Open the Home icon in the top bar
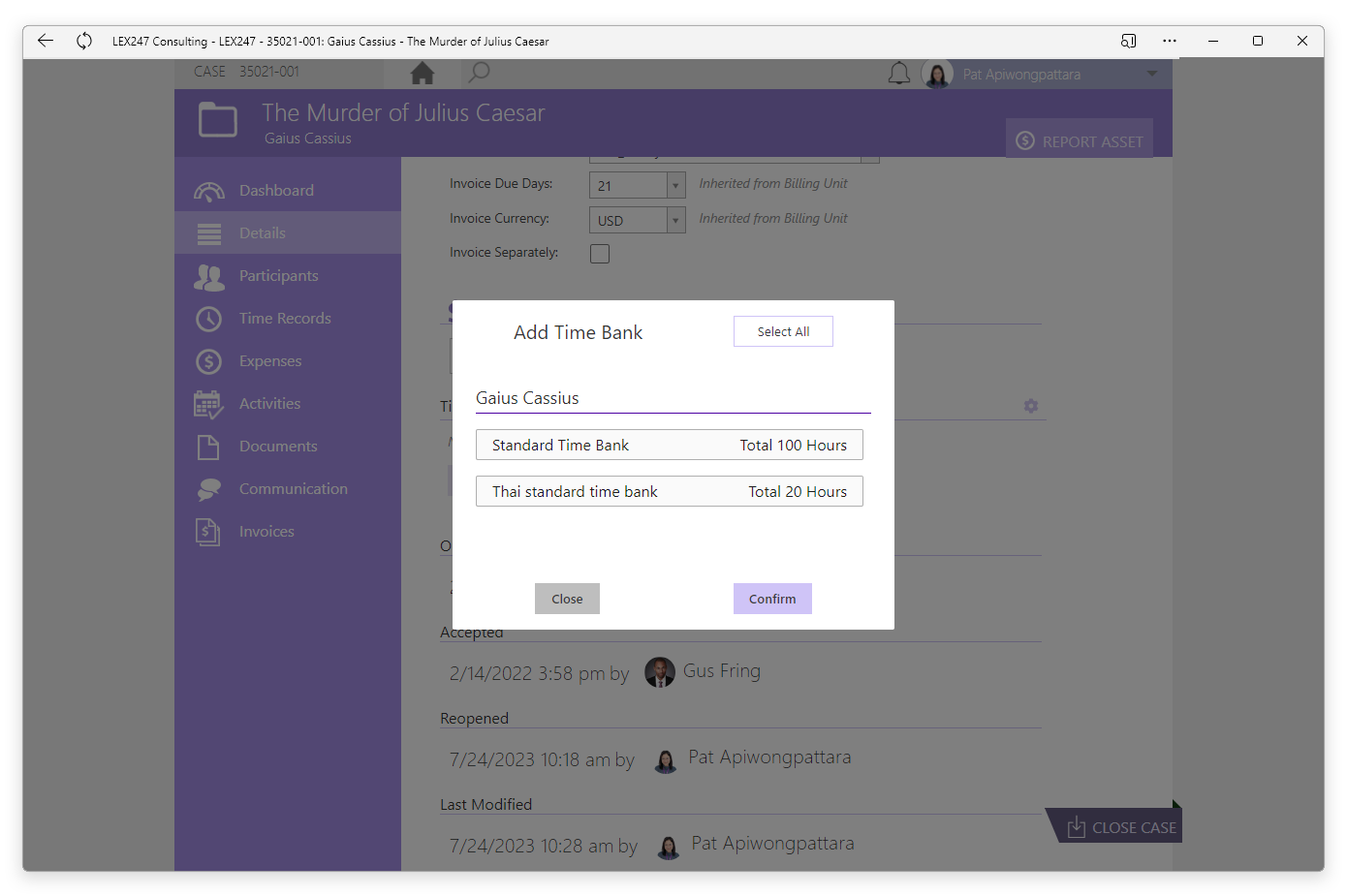 423,73
